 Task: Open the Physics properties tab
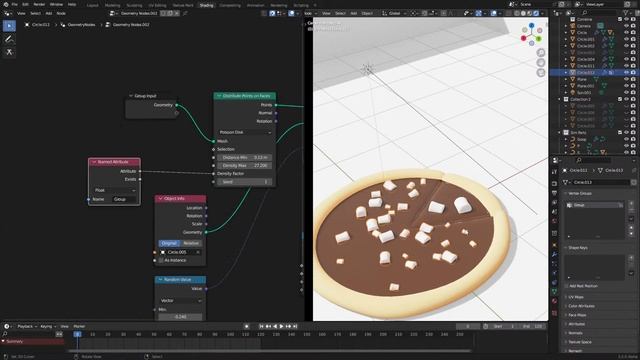pos(554,273)
